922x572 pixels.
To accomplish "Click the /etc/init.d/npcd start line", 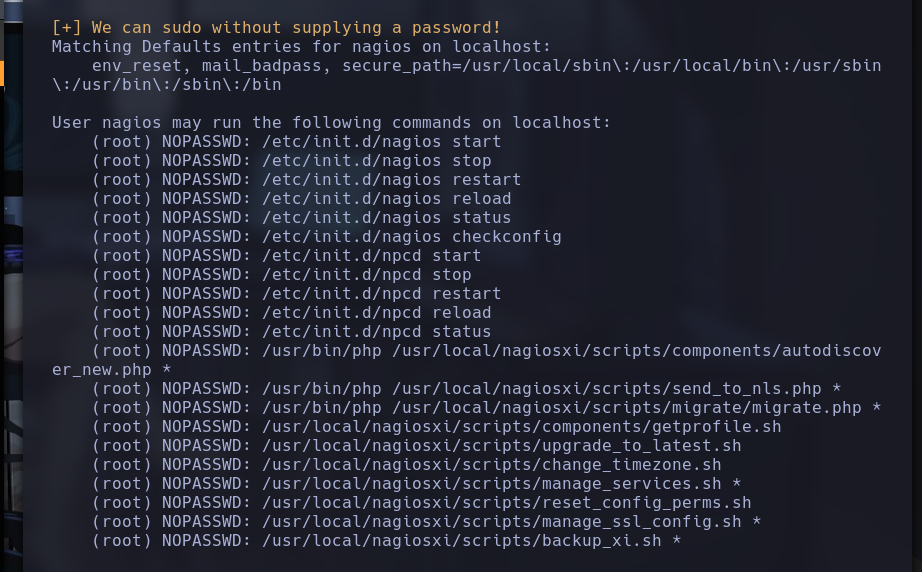I will pos(286,256).
